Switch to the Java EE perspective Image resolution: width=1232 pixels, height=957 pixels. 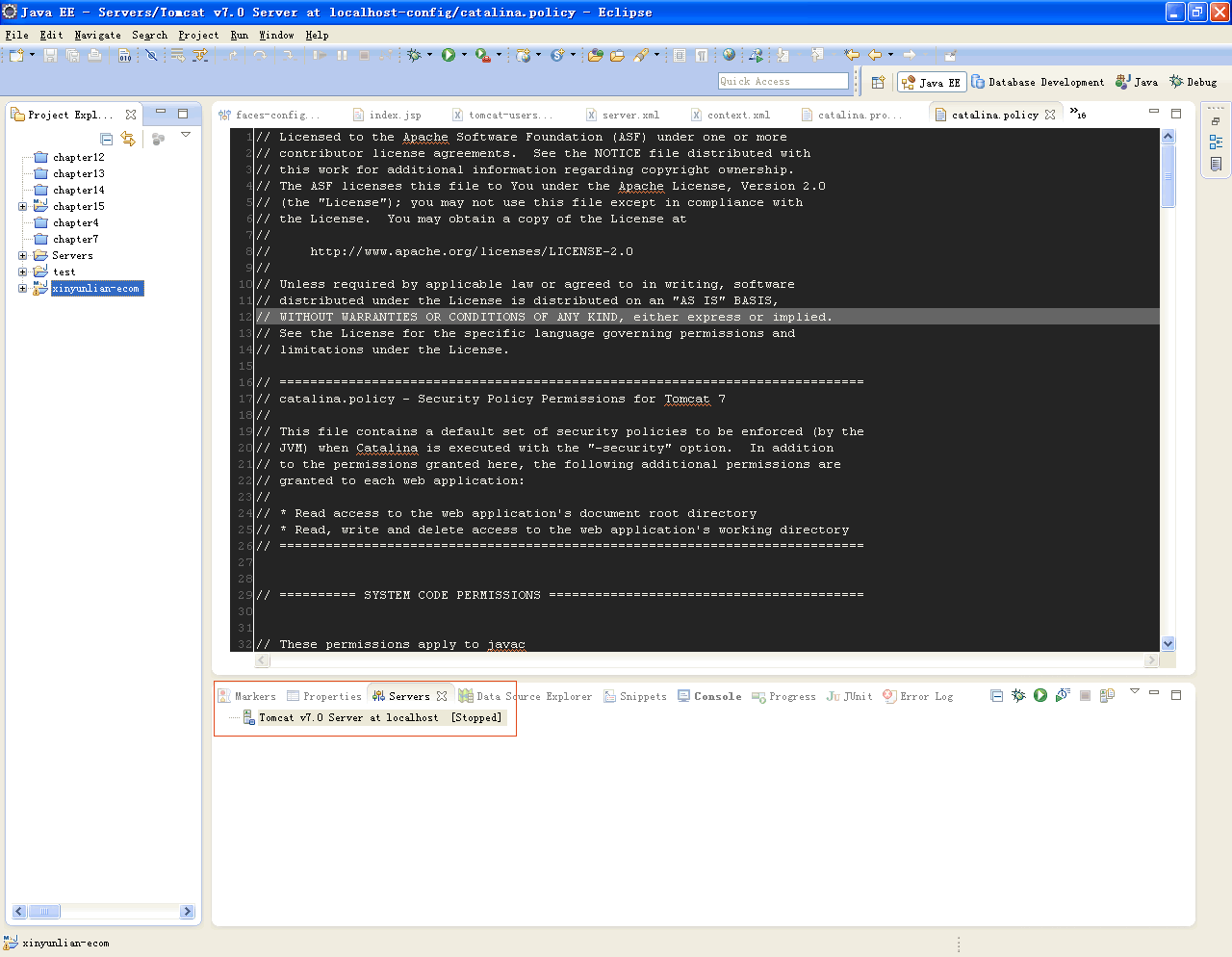point(932,83)
